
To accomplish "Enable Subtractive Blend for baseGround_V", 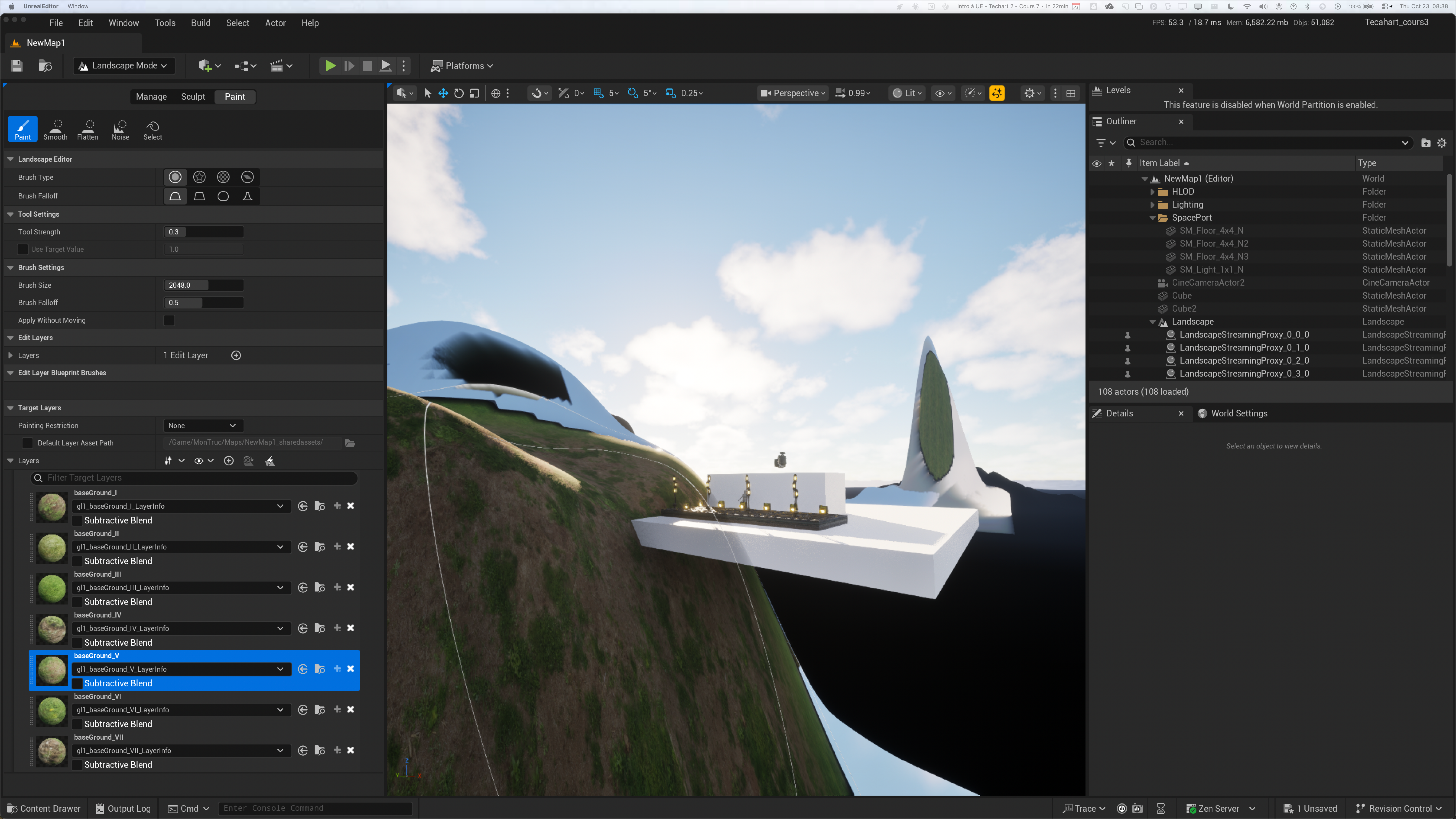I will pyautogui.click(x=77, y=683).
